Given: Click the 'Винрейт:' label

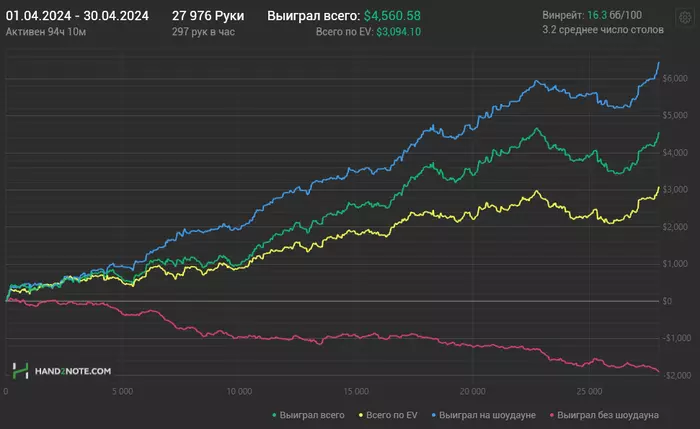Looking at the screenshot, I should tap(563, 15).
